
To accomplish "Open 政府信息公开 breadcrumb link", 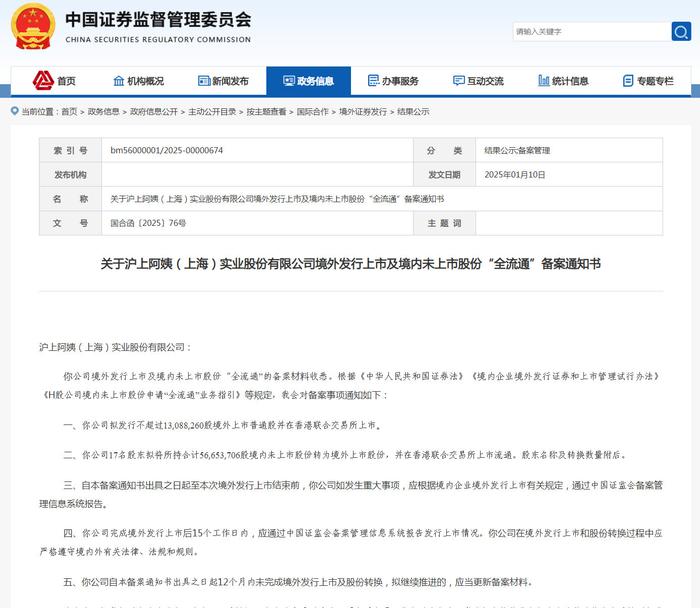I will tap(154, 112).
